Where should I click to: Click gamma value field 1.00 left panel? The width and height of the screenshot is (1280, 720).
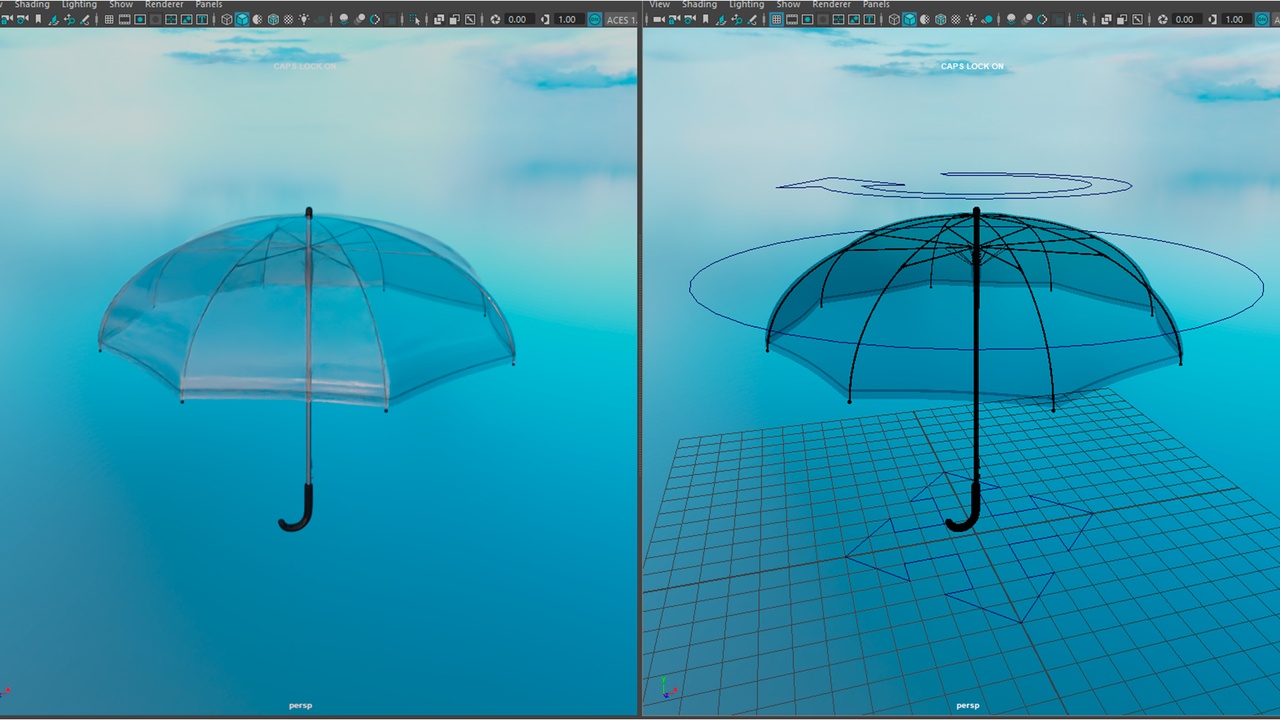(567, 19)
